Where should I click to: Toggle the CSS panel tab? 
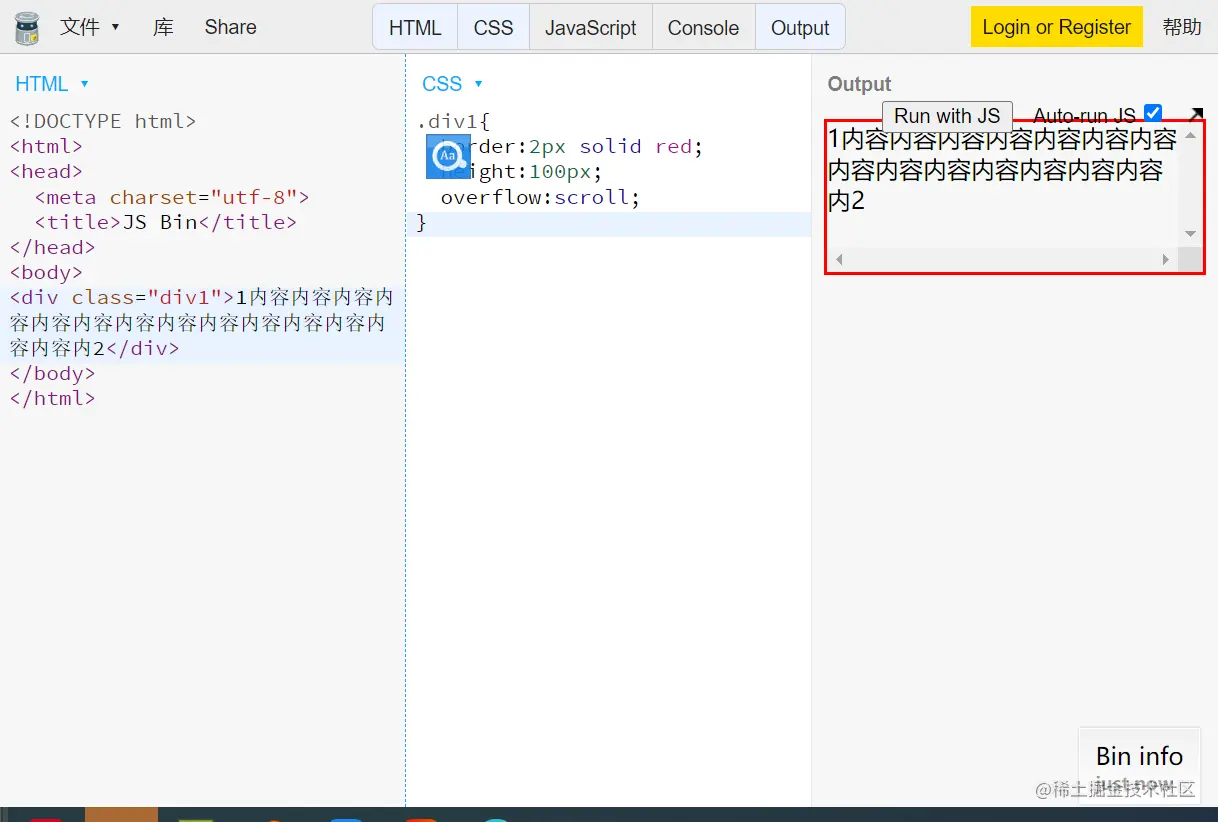[x=493, y=27]
